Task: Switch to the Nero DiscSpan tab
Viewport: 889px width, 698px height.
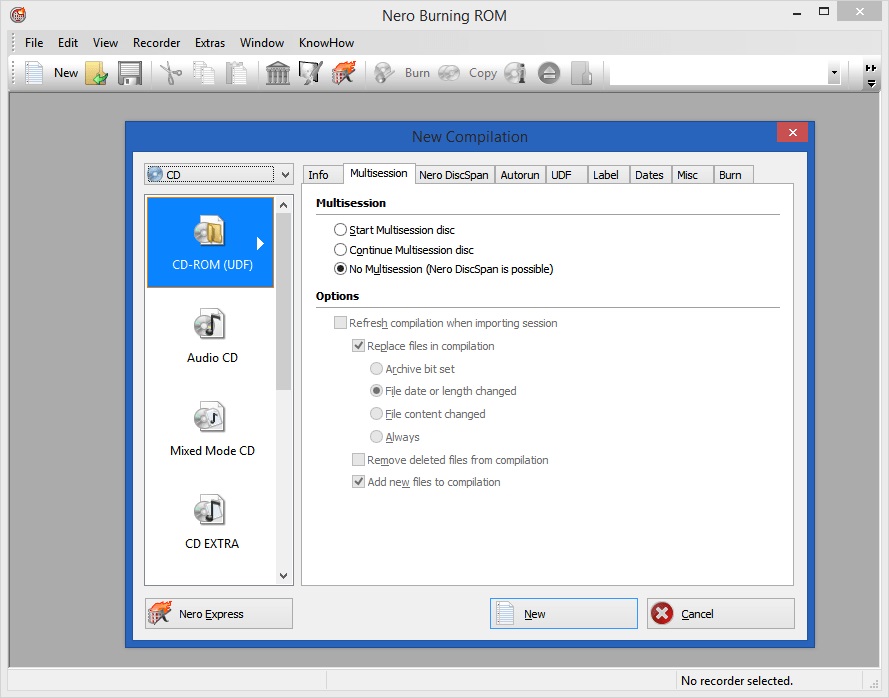Action: tap(454, 175)
